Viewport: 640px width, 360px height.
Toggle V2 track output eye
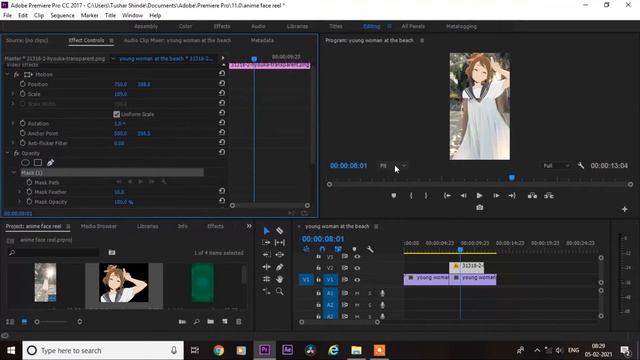[x=357, y=268]
